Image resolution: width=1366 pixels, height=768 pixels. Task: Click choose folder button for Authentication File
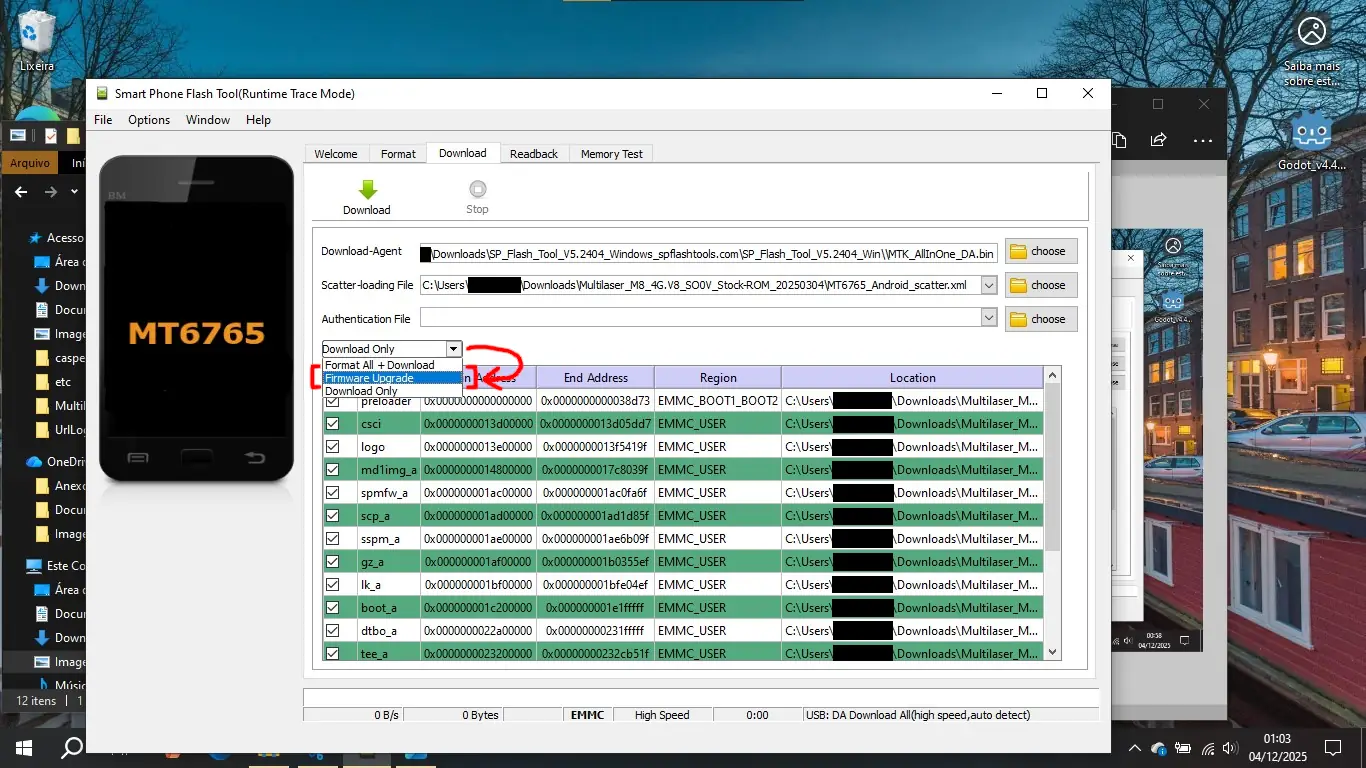click(1040, 319)
